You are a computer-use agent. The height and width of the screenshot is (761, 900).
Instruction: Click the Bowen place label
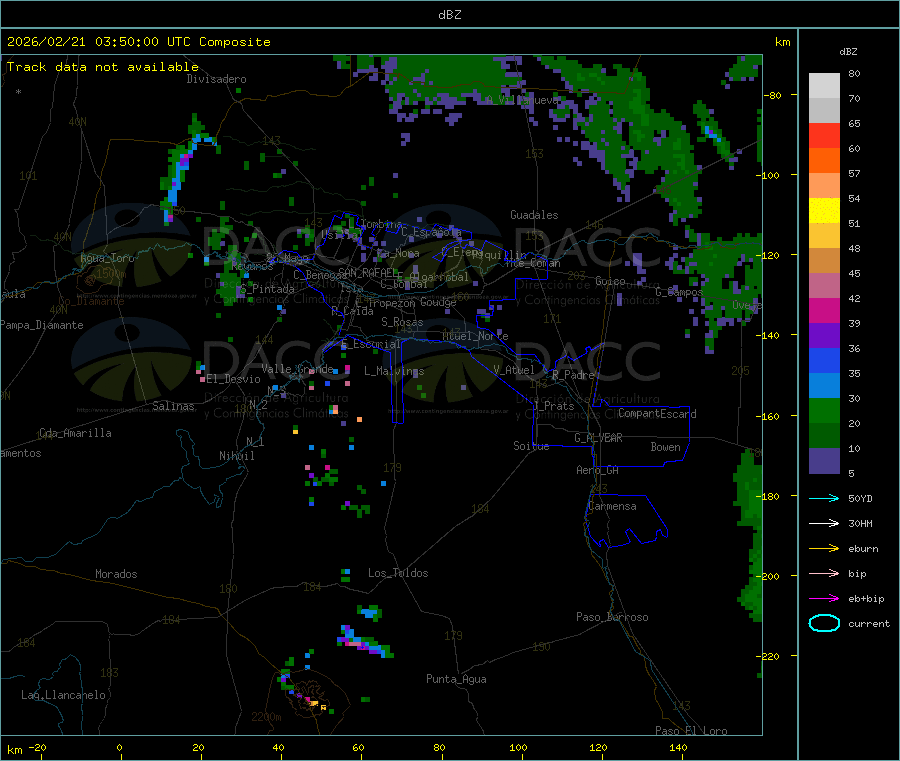pyautogui.click(x=665, y=447)
